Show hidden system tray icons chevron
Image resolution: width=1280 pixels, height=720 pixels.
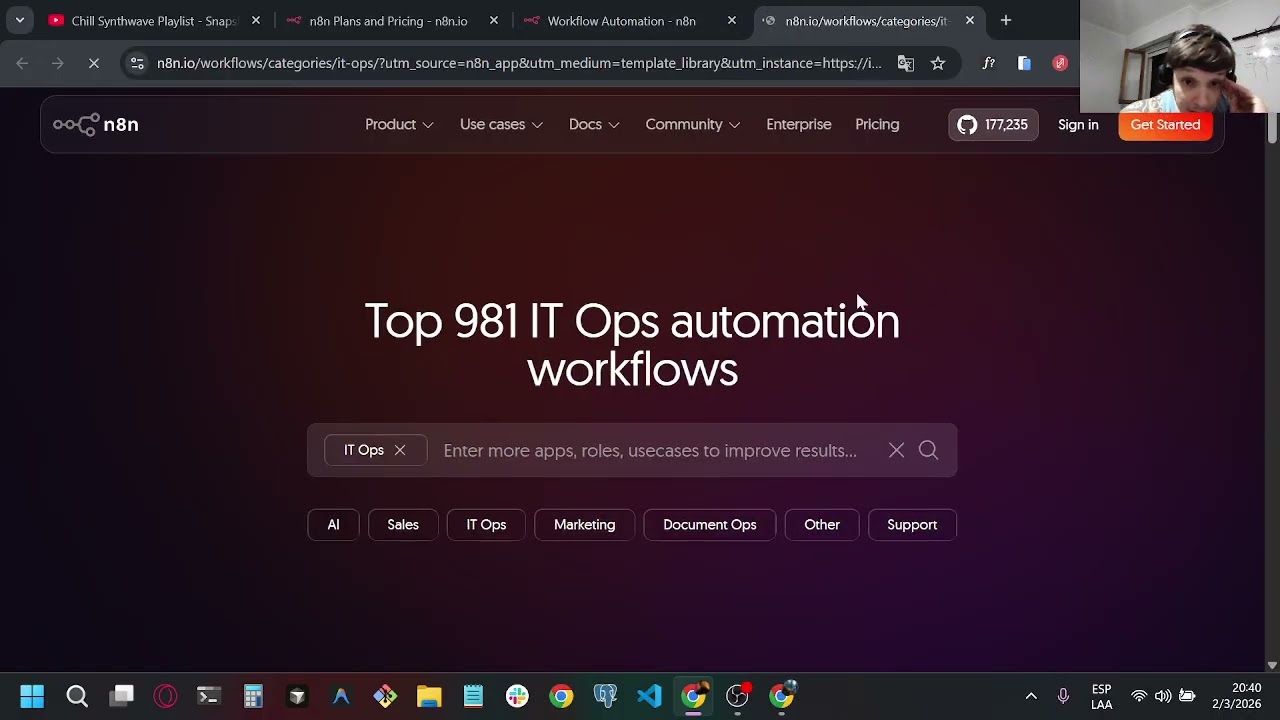[x=1031, y=696]
